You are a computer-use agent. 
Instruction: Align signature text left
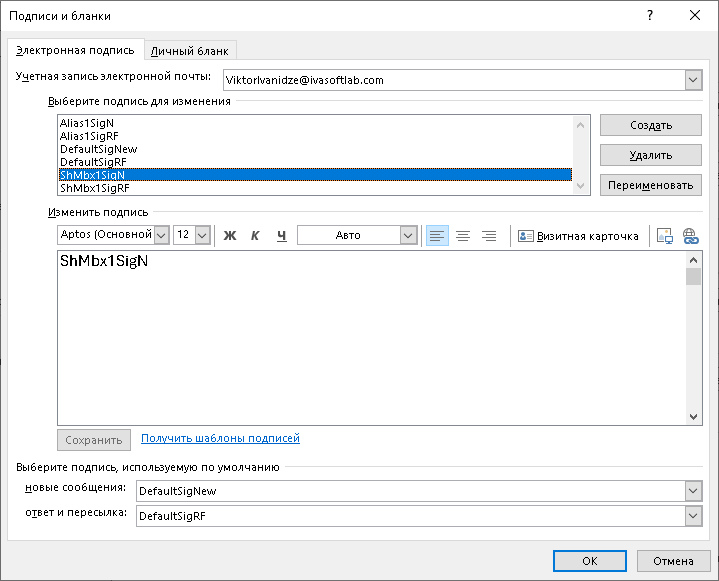(437, 236)
